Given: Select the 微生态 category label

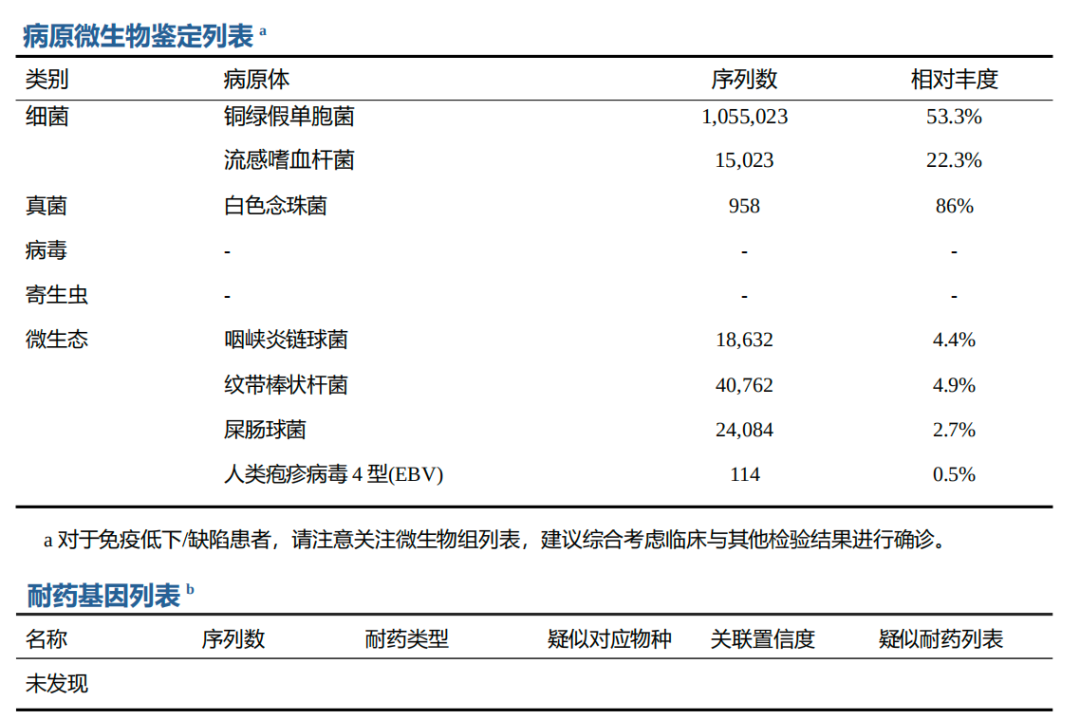Looking at the screenshot, I should click(57, 340).
